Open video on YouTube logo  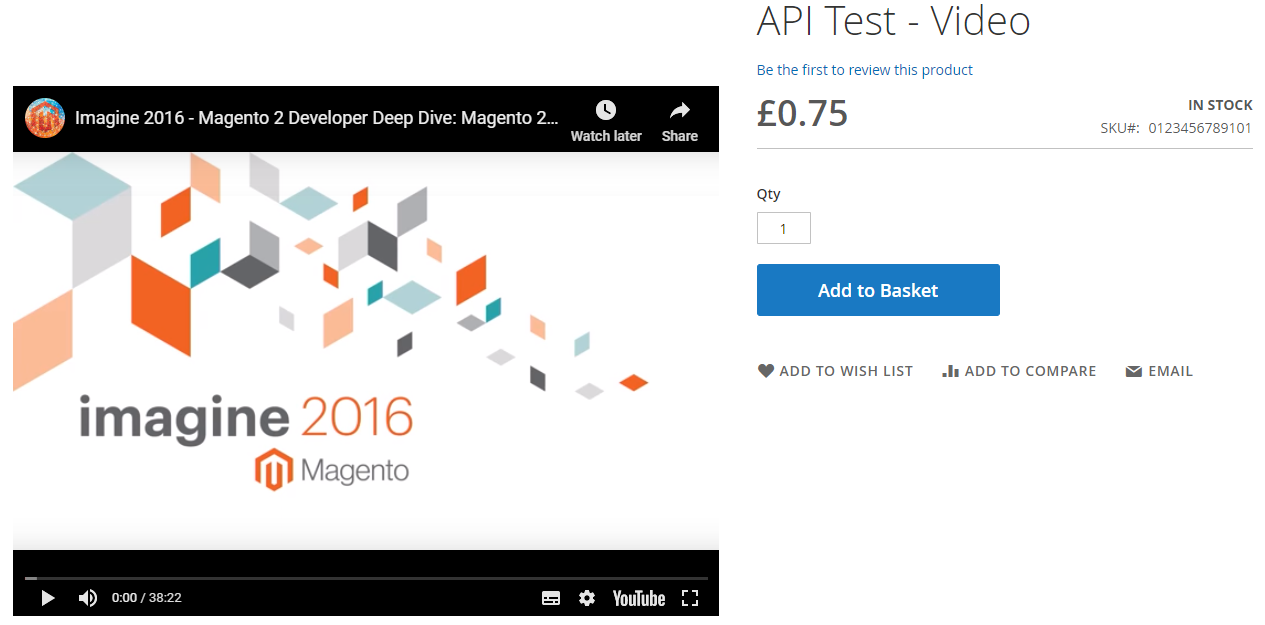point(639,598)
